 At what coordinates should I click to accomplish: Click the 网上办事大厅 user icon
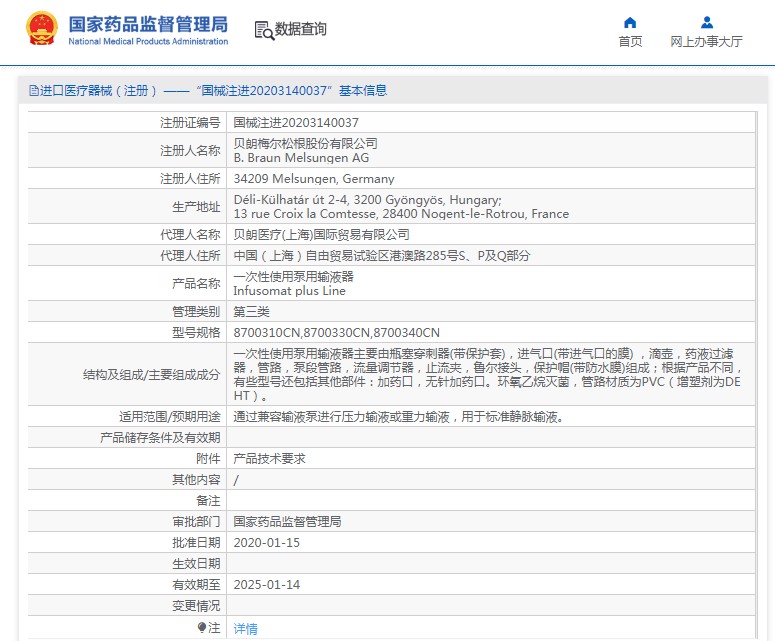(x=707, y=22)
